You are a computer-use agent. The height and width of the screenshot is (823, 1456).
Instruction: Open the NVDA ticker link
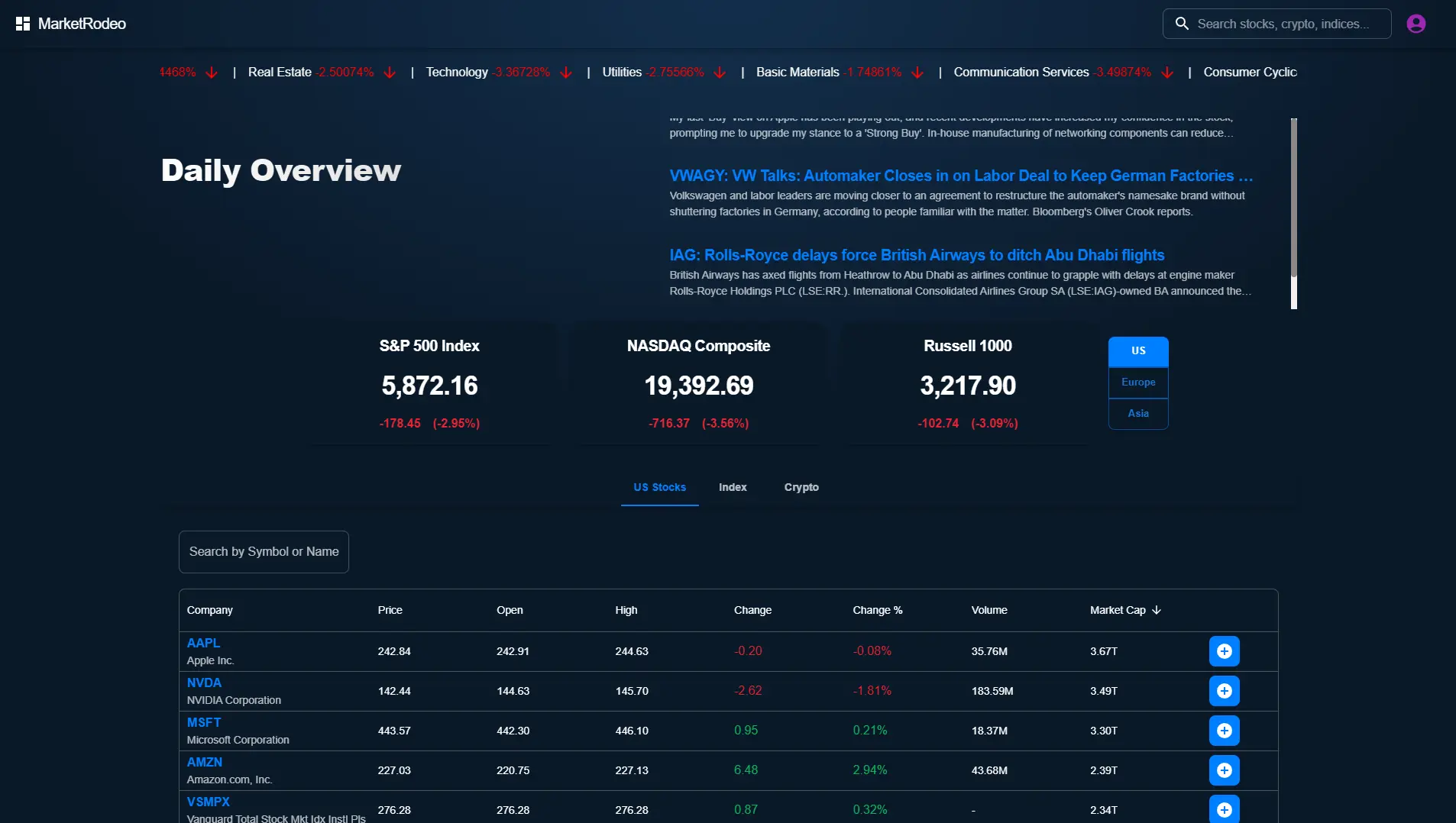pos(204,683)
